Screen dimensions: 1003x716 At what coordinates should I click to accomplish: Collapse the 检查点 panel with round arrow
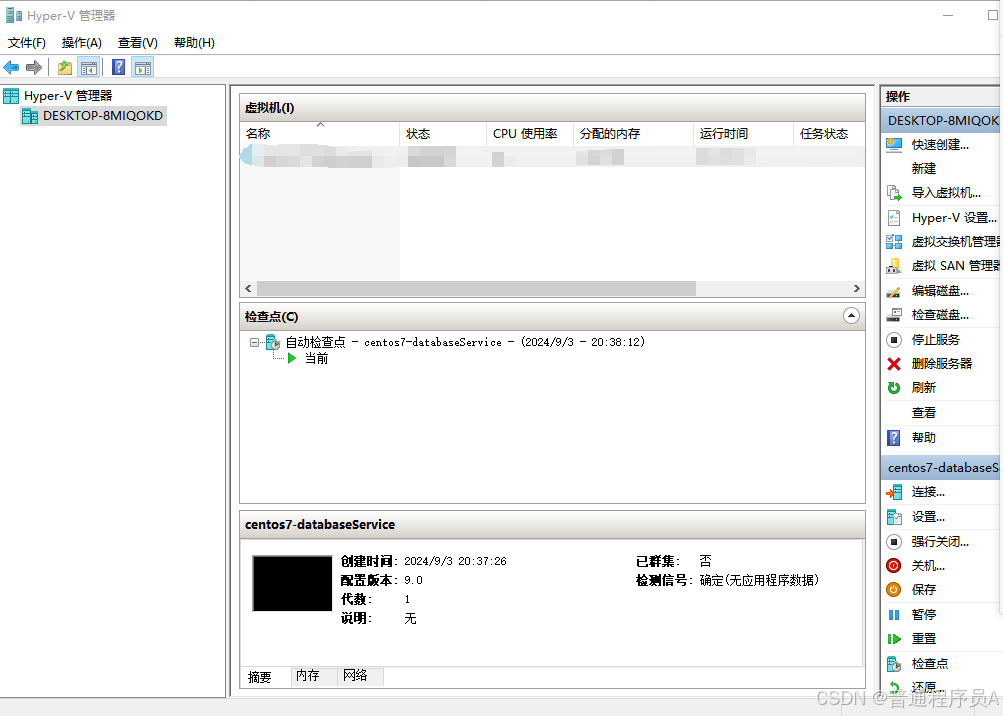[x=851, y=315]
